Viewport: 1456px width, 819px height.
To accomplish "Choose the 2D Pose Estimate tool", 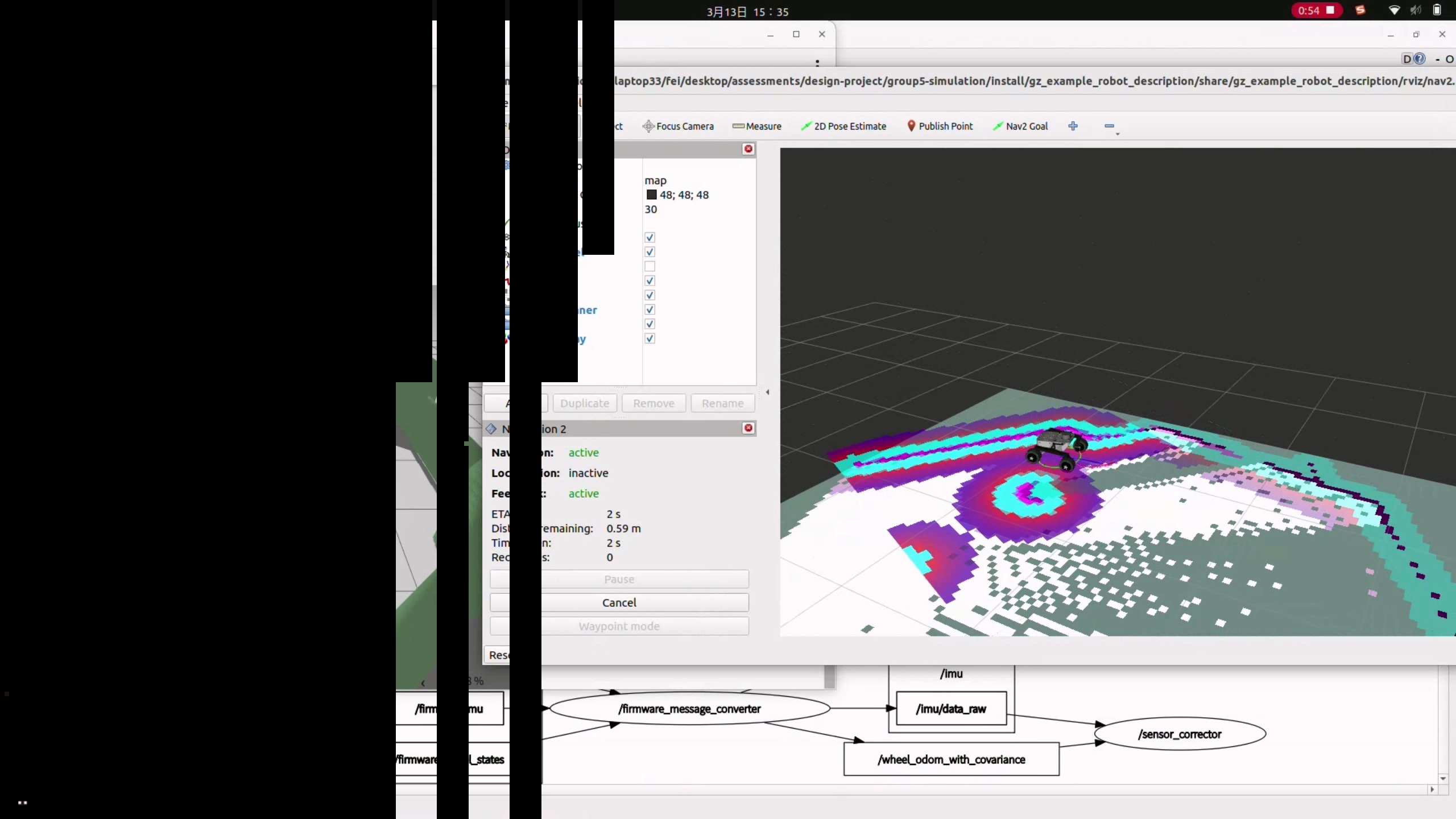I will pyautogui.click(x=843, y=126).
